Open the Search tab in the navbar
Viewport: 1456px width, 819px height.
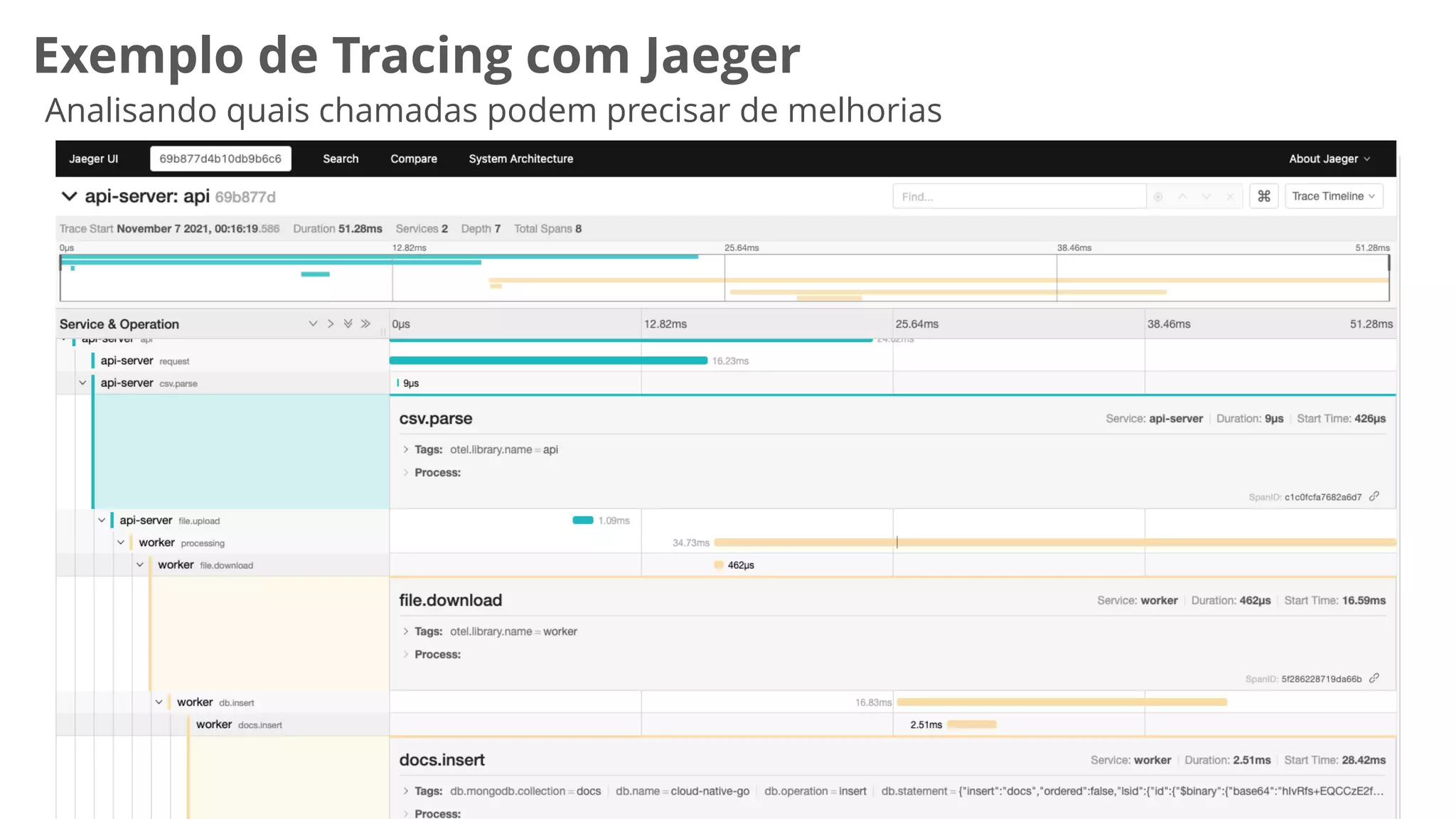pos(341,159)
